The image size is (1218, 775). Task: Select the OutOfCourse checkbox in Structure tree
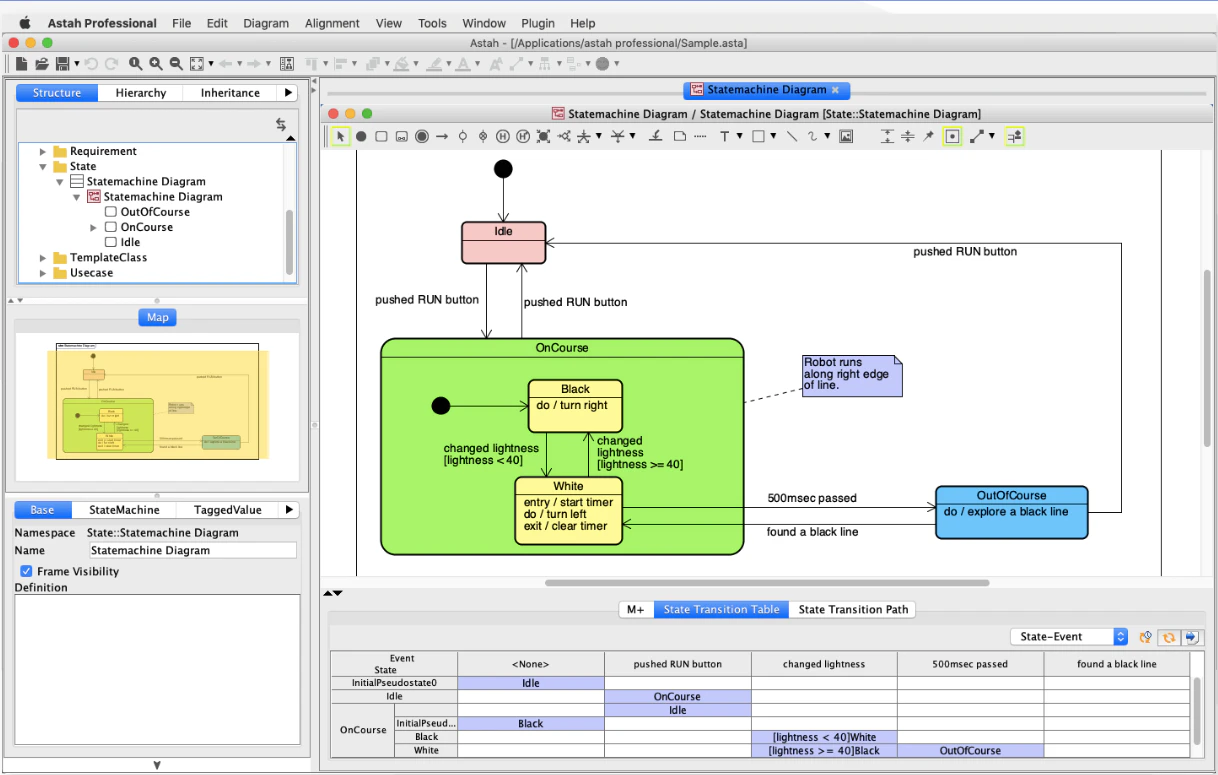coord(110,211)
